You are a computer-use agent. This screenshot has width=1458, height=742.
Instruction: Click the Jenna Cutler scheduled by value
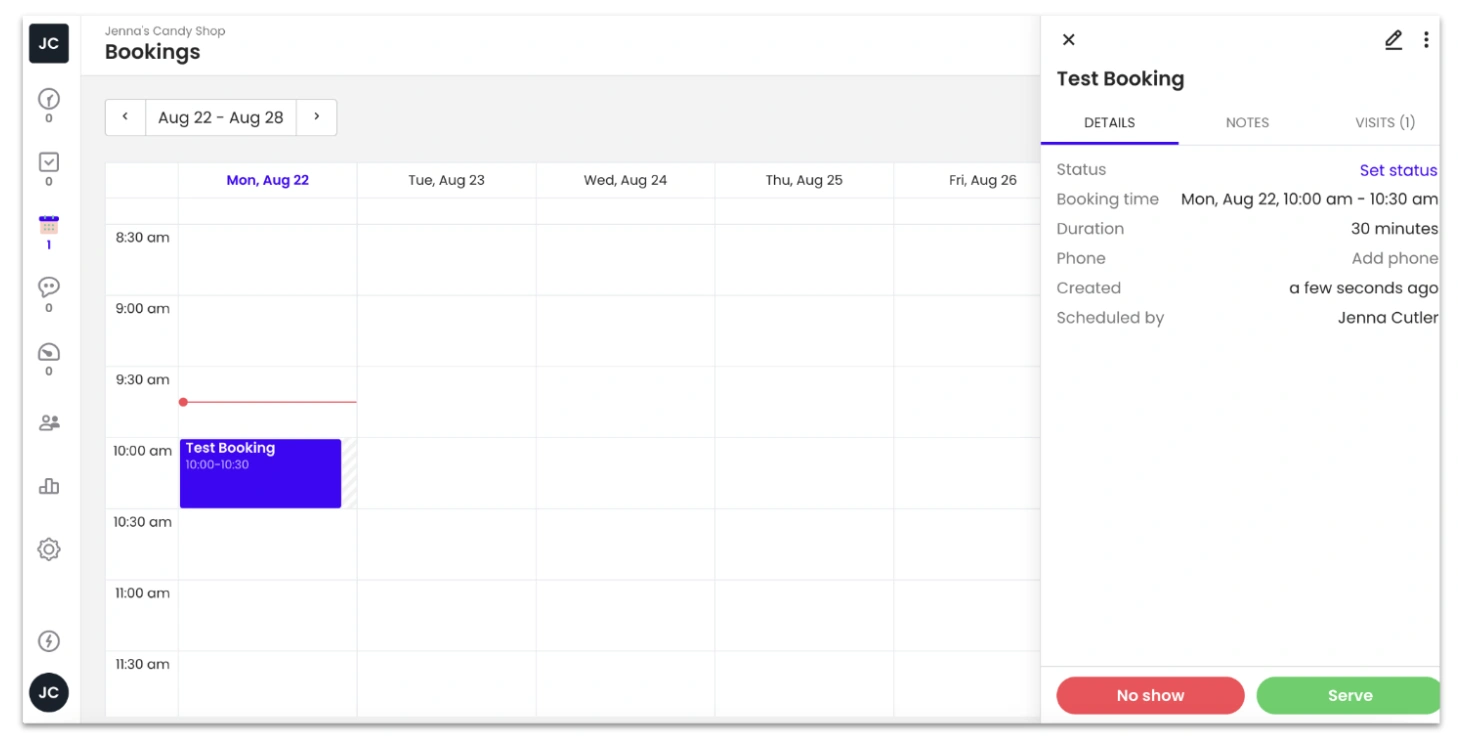[1388, 317]
